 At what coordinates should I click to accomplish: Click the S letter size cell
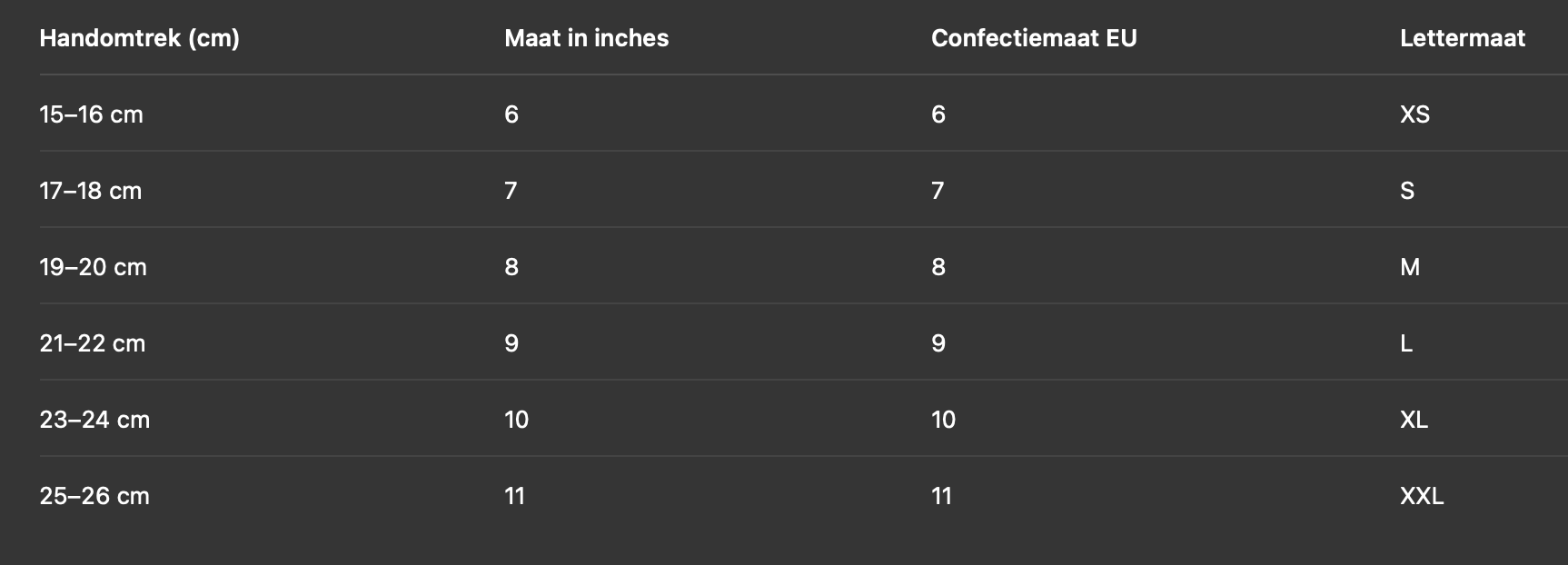(x=1406, y=191)
